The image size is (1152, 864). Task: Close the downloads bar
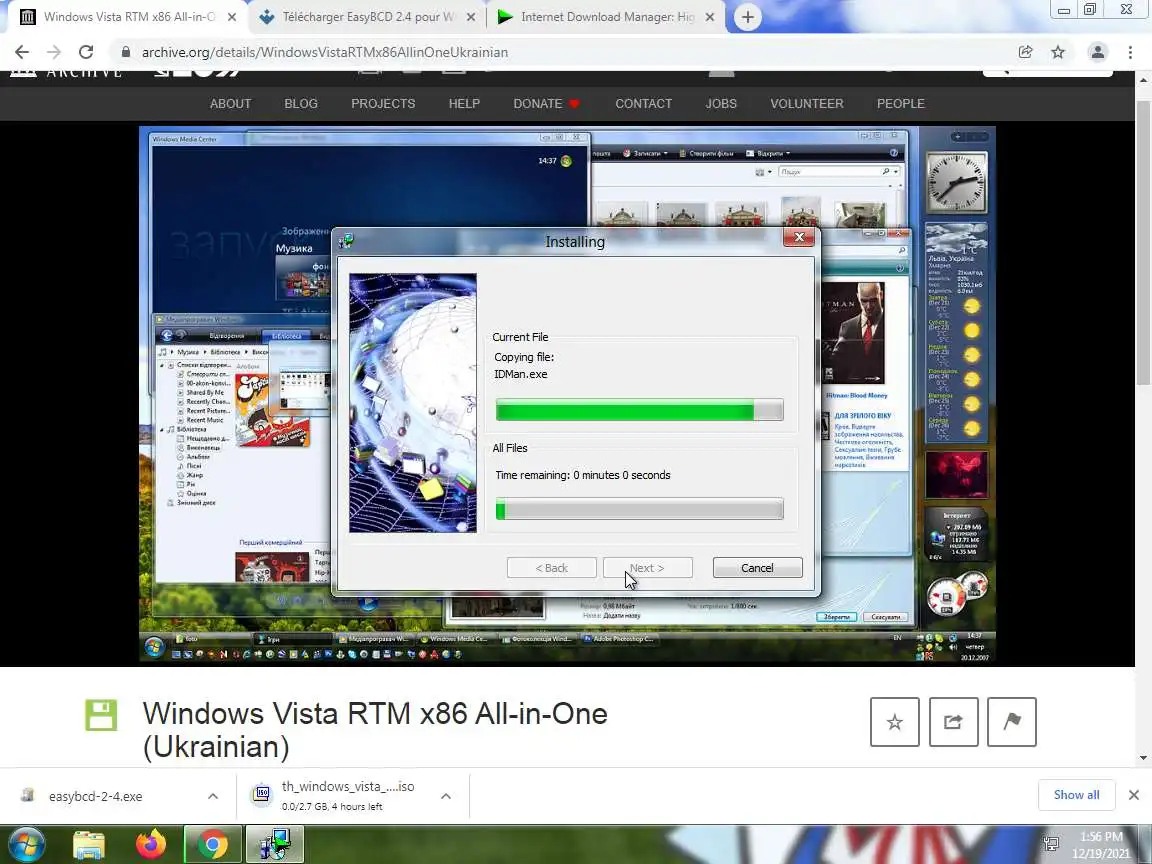(1134, 795)
